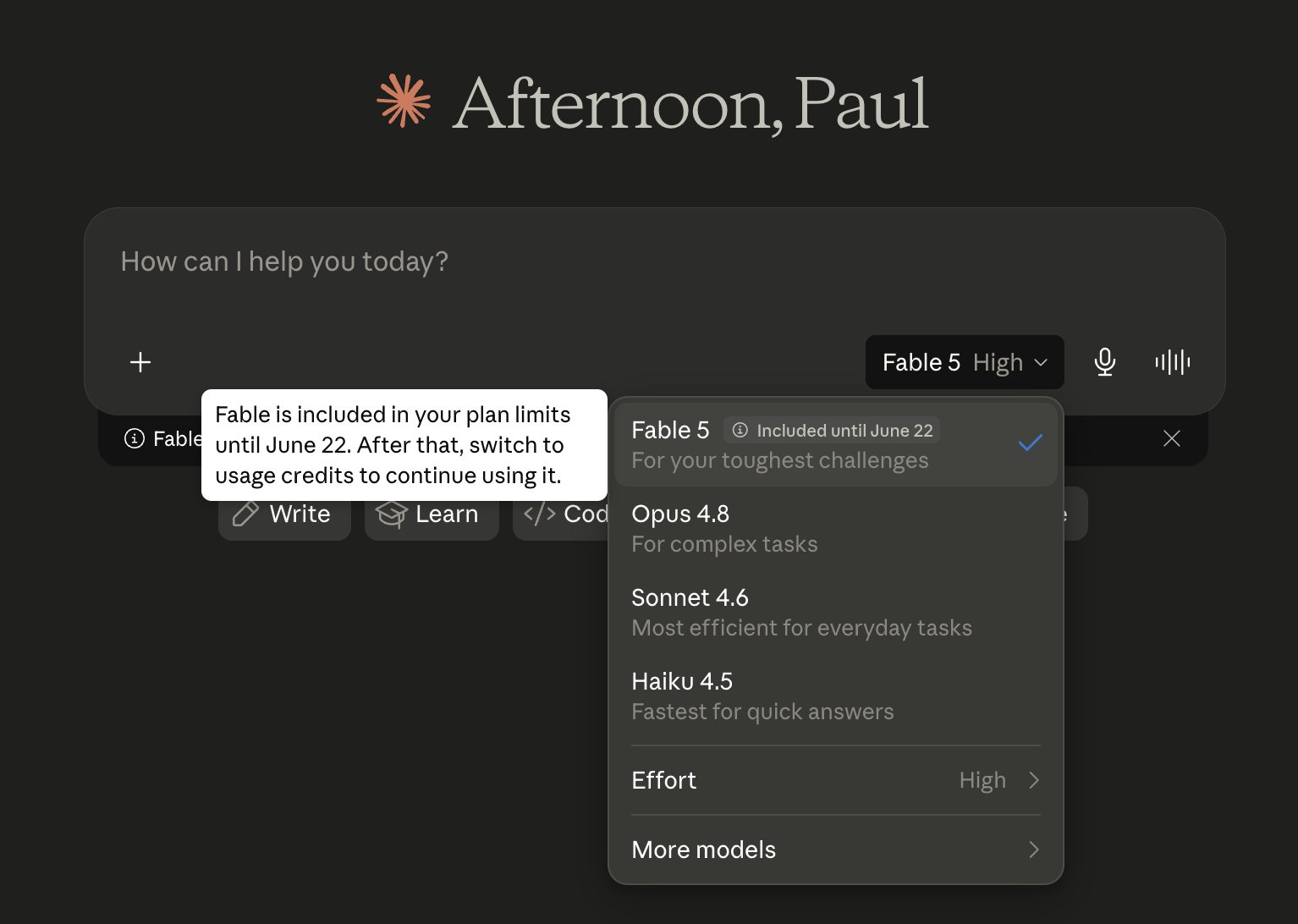1298x924 pixels.
Task: Click the orange starburst logo
Action: click(x=404, y=101)
